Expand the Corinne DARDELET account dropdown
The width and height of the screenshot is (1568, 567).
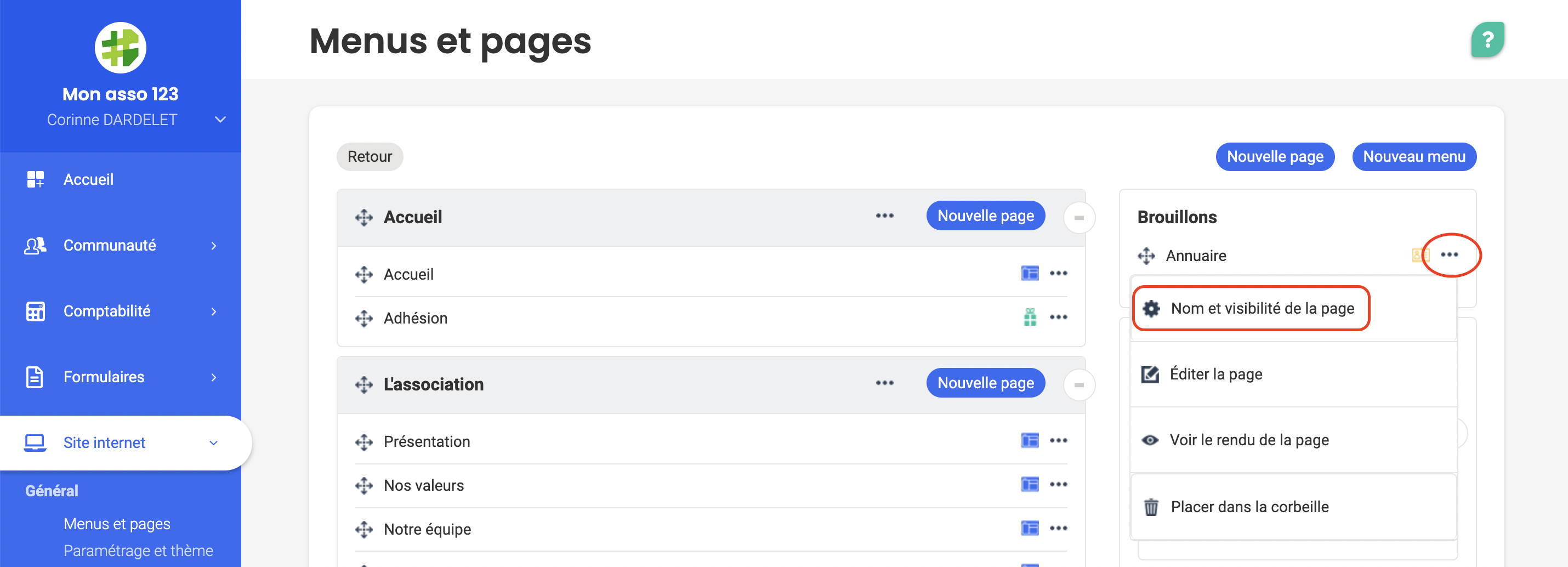click(220, 120)
